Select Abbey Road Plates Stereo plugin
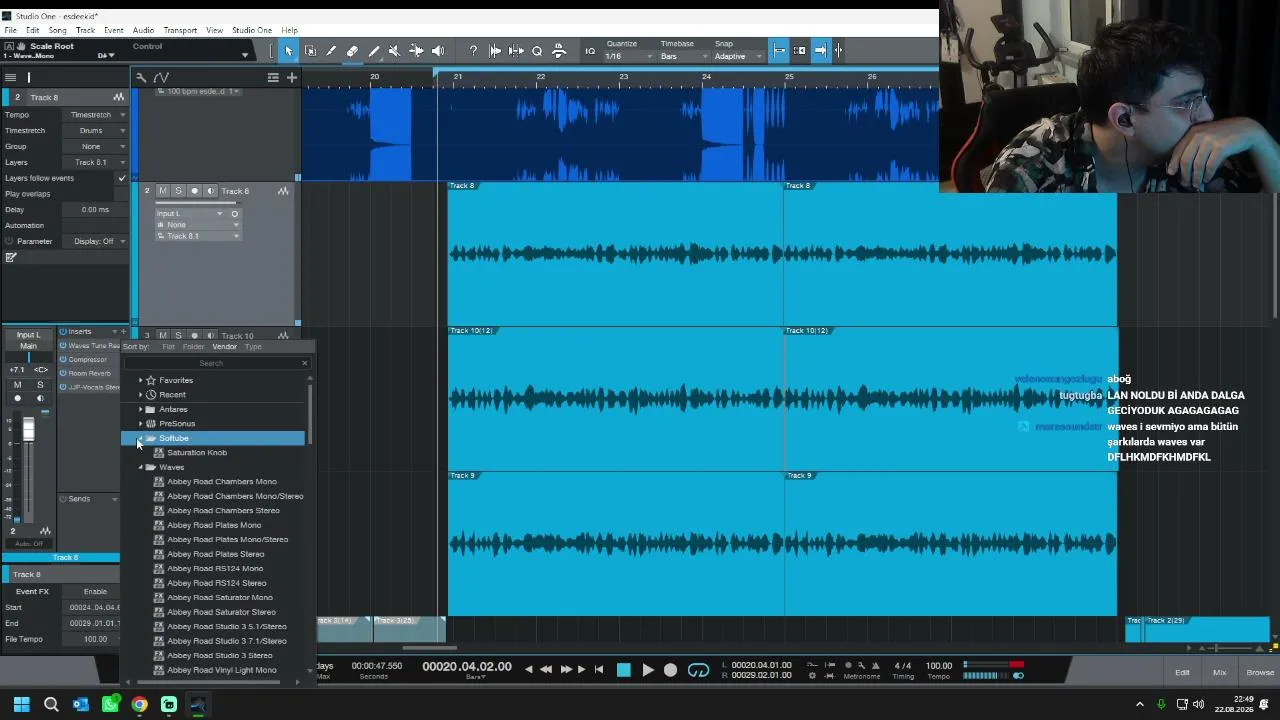 click(x=216, y=554)
